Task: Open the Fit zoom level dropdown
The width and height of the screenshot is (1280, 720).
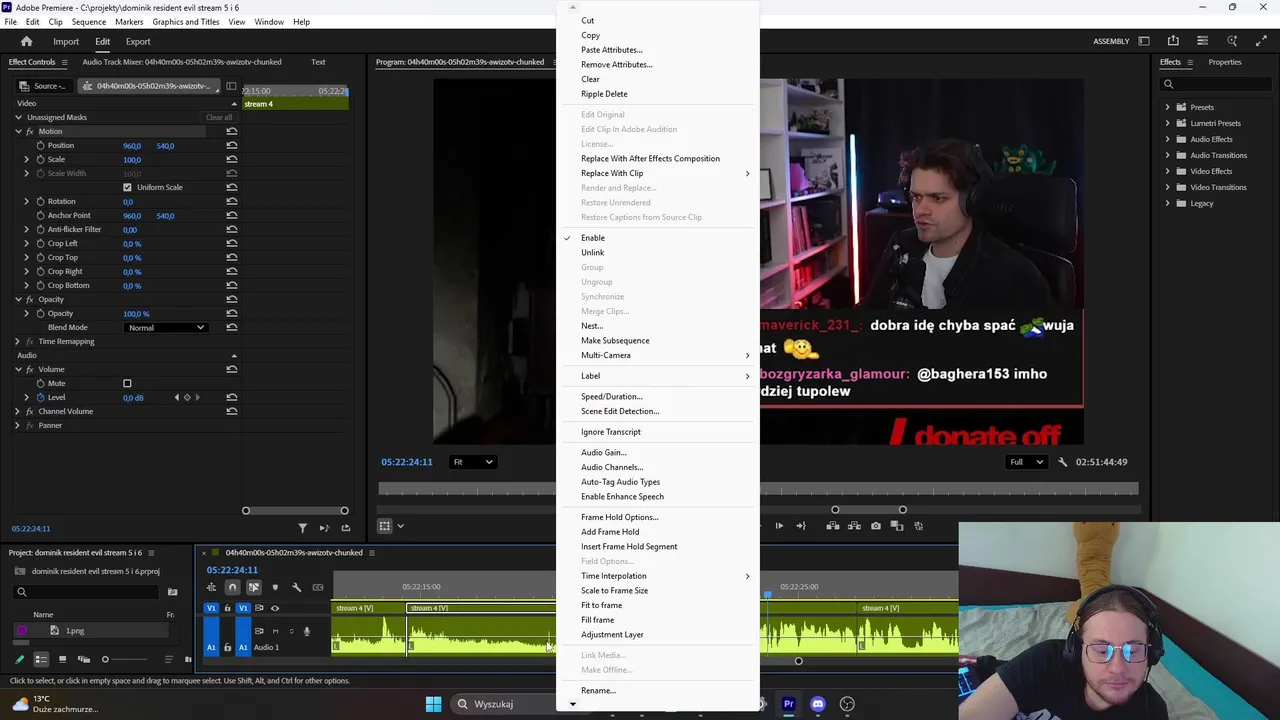Action: [473, 462]
